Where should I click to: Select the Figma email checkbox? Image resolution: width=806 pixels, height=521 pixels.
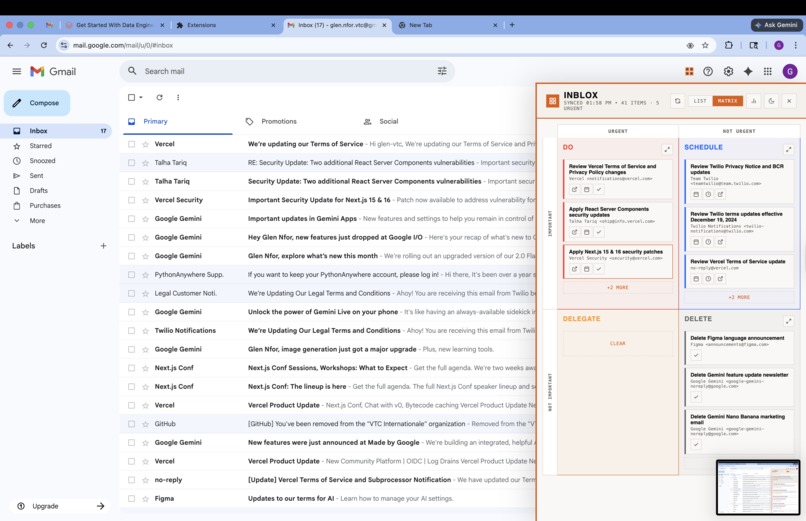pyautogui.click(x=132, y=498)
